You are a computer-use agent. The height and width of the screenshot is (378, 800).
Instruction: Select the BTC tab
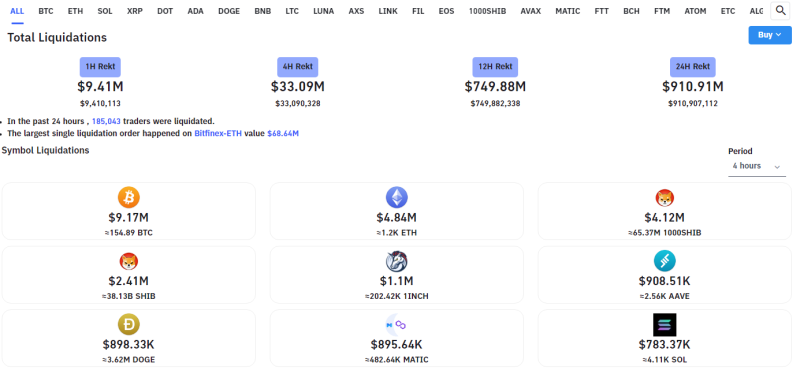[45, 11]
